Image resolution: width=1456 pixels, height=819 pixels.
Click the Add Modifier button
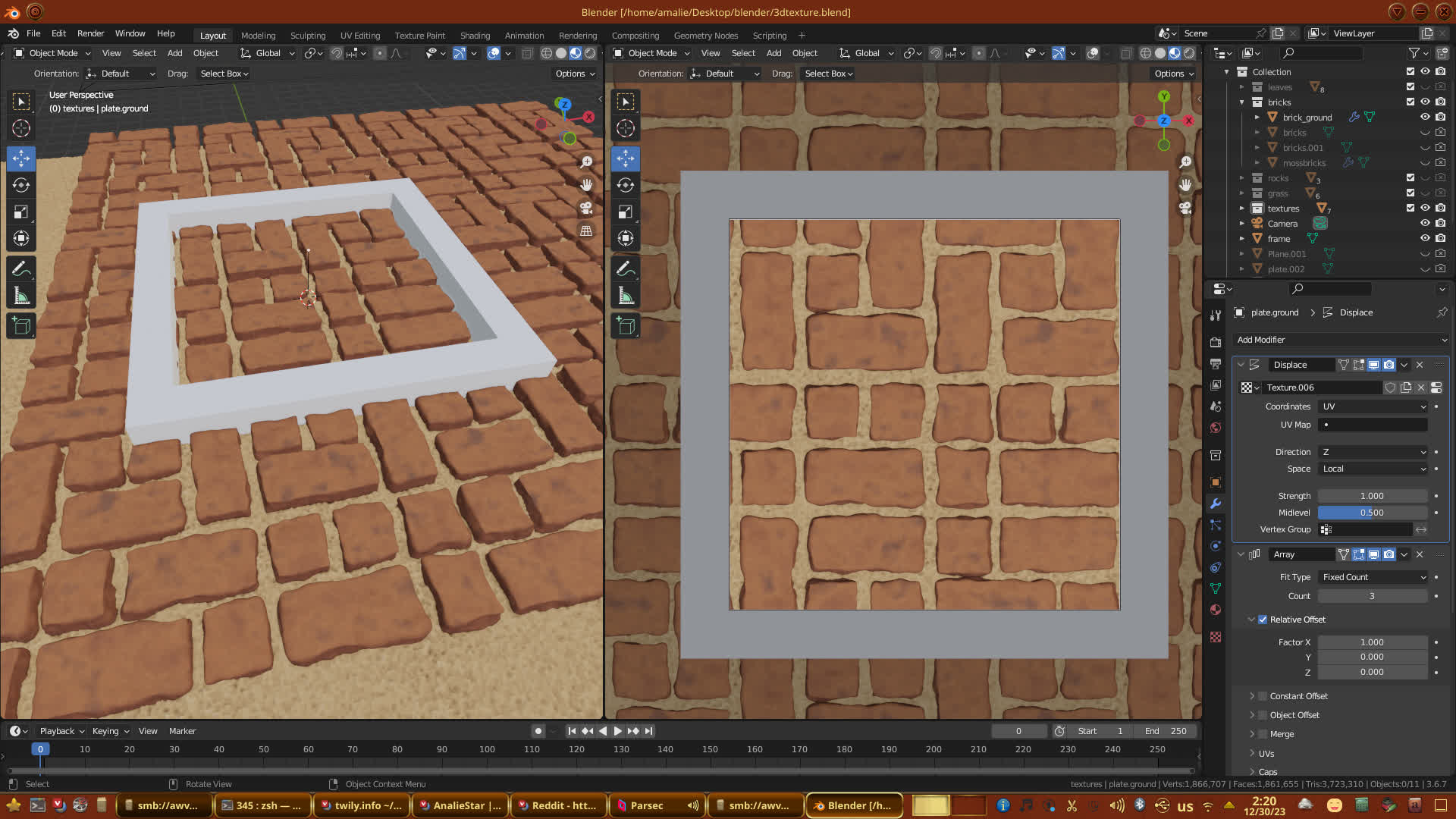[x=1340, y=340]
